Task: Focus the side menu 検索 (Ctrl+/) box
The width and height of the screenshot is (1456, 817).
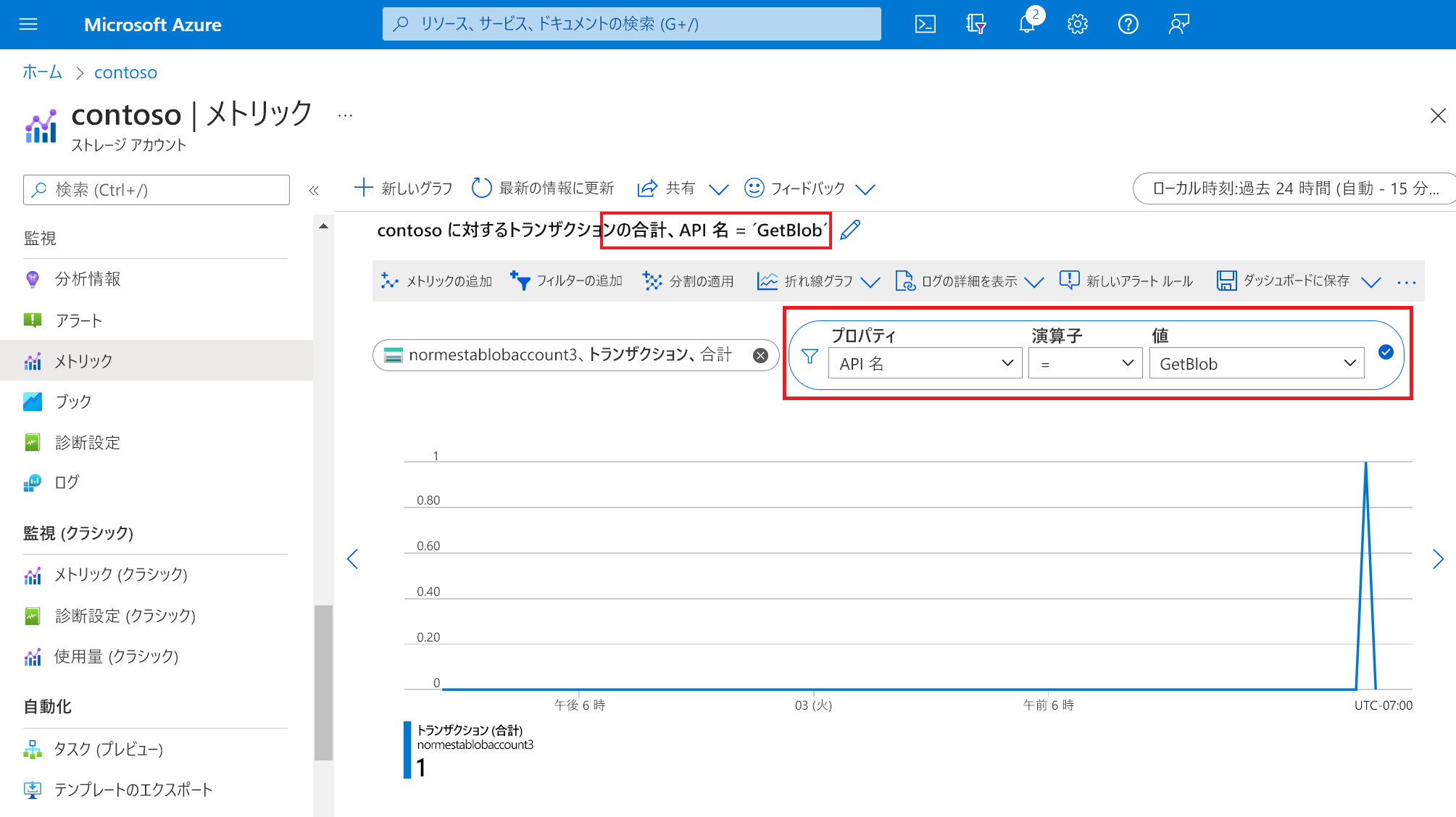Action: click(157, 190)
